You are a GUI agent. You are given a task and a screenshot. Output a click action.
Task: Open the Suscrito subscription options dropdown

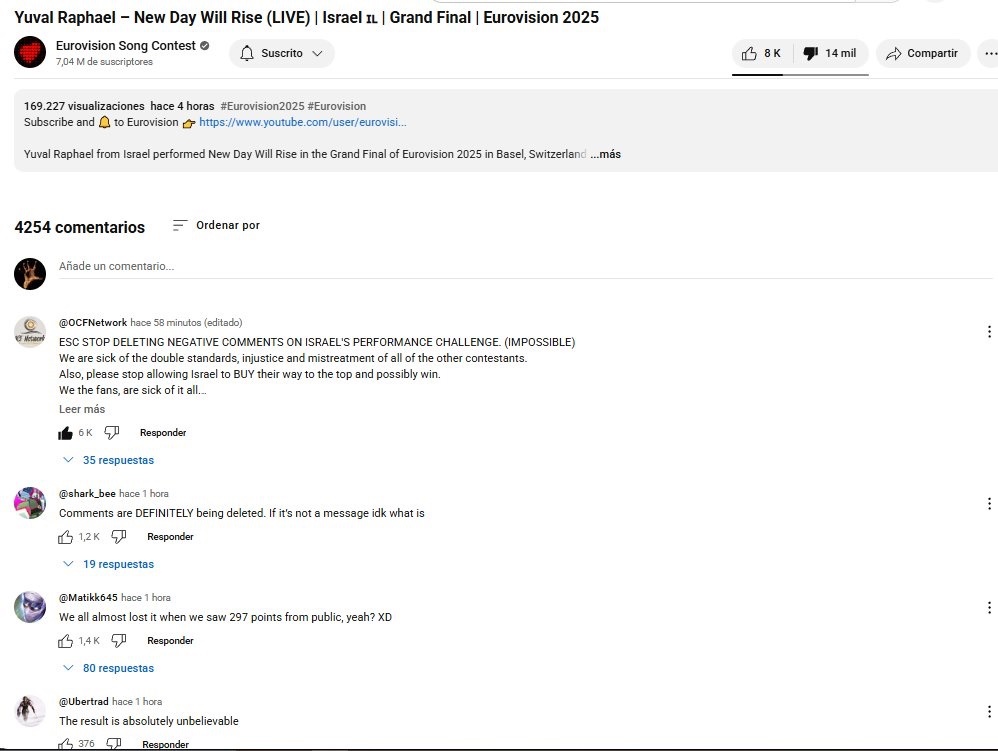(281, 53)
